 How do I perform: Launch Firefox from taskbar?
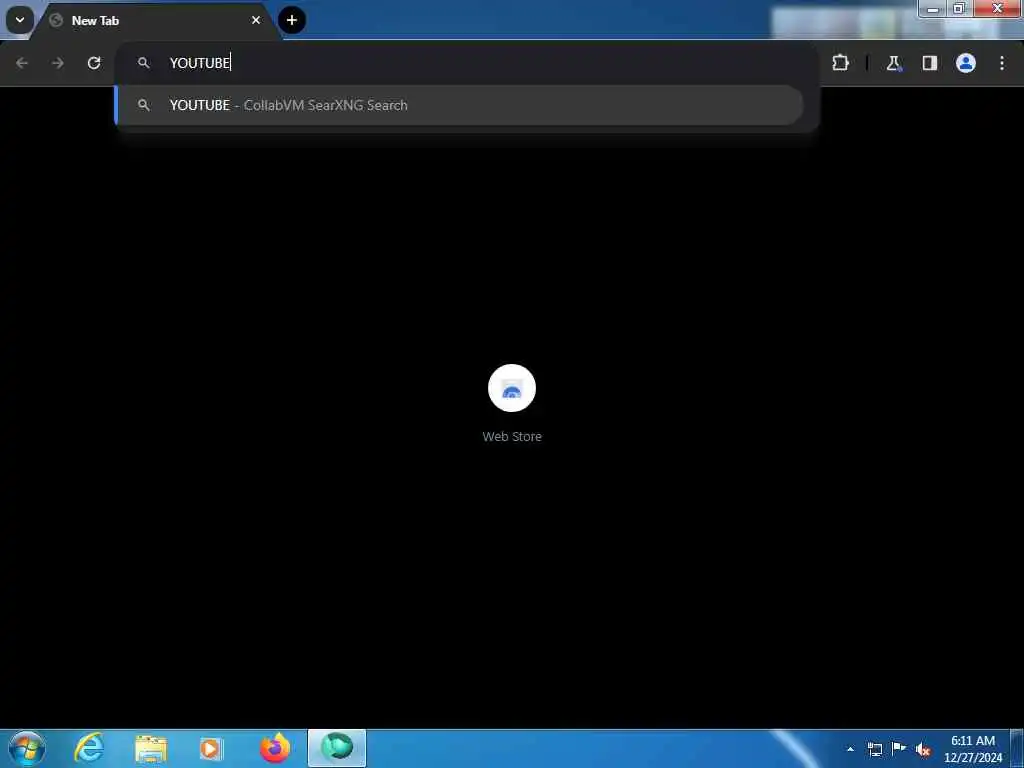pyautogui.click(x=274, y=748)
